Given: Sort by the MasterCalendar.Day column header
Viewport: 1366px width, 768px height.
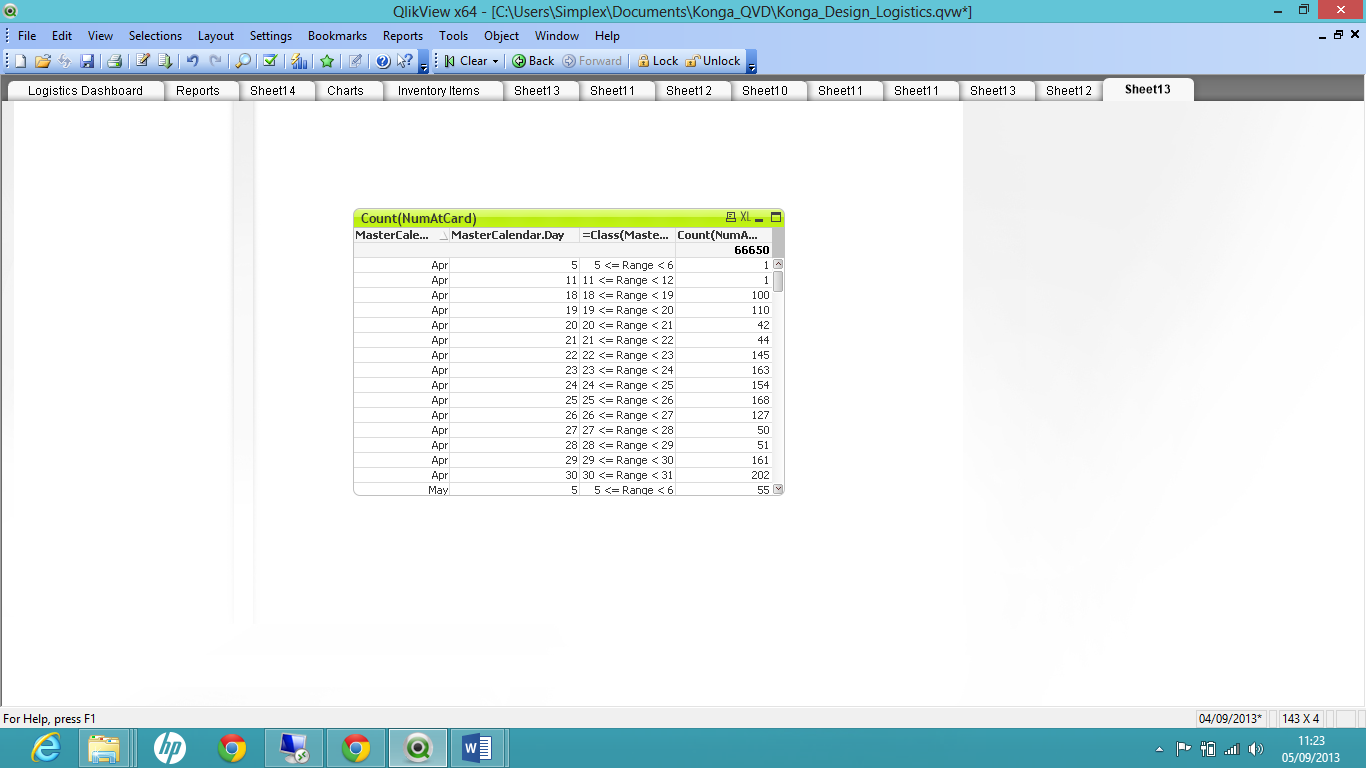Looking at the screenshot, I should 515,235.
